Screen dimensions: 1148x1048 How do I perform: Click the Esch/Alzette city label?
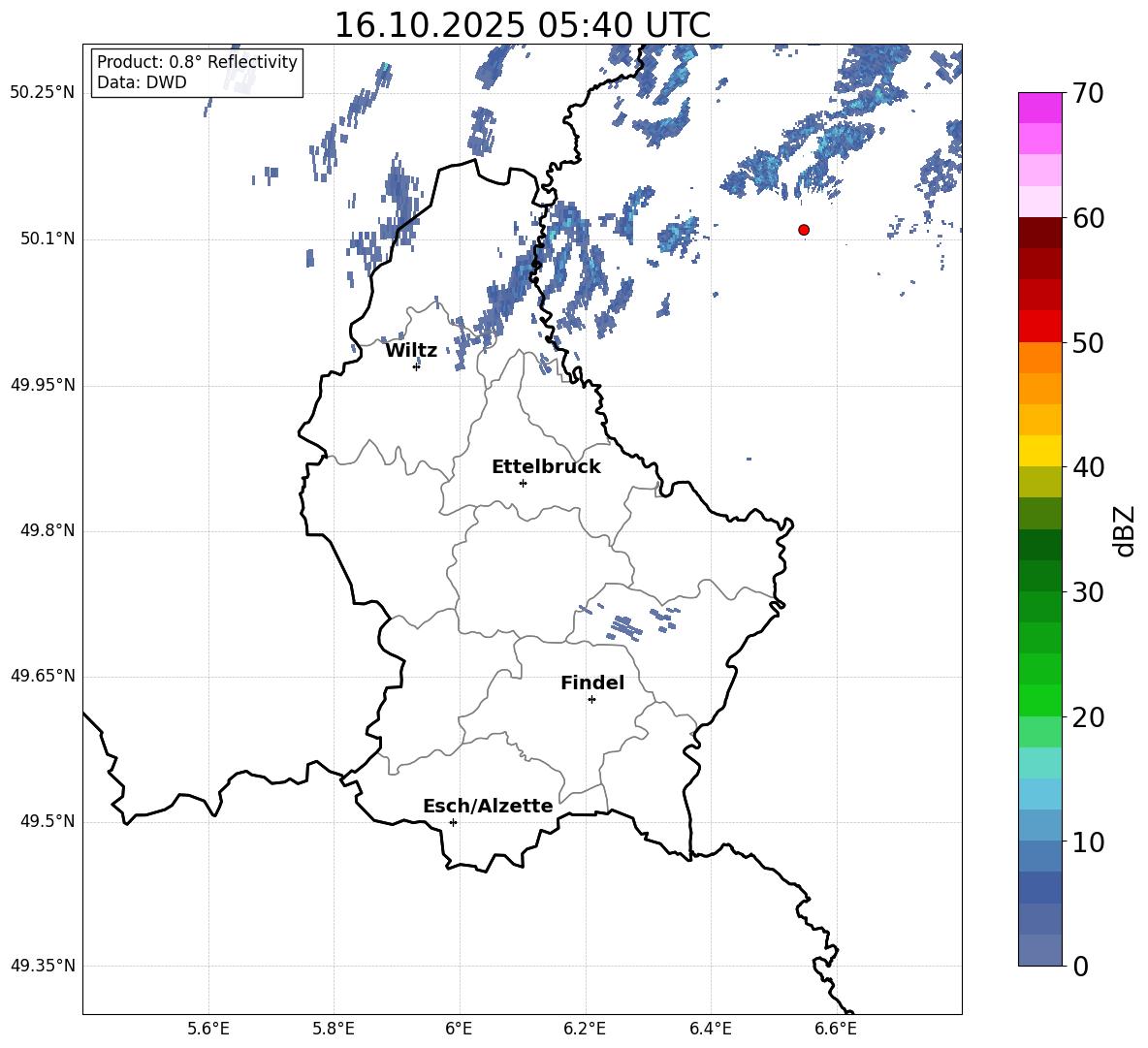point(488,806)
